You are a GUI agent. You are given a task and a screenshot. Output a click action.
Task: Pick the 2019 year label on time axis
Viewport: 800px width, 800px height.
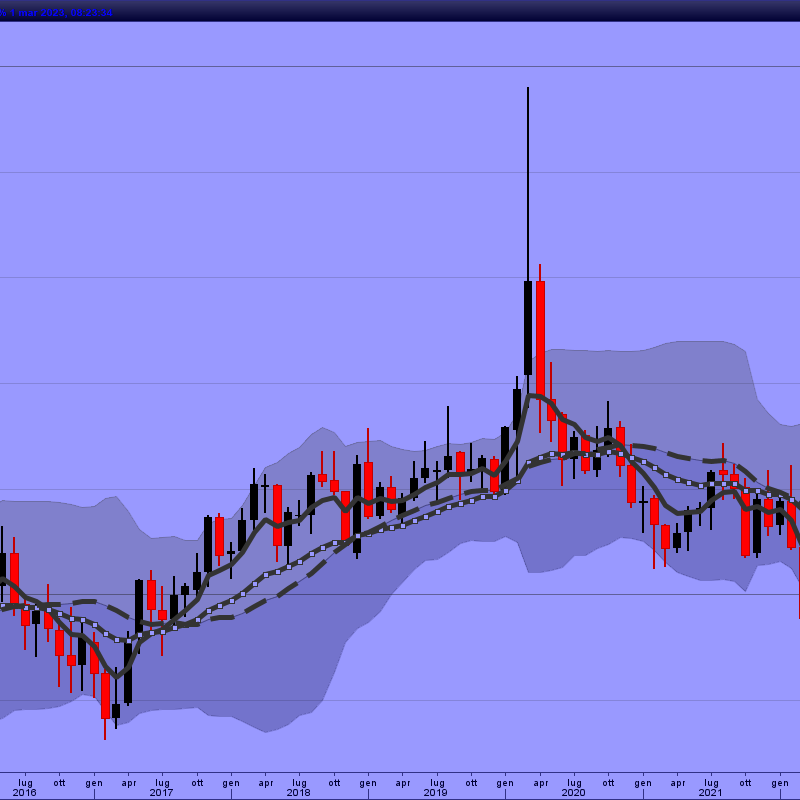tap(435, 792)
